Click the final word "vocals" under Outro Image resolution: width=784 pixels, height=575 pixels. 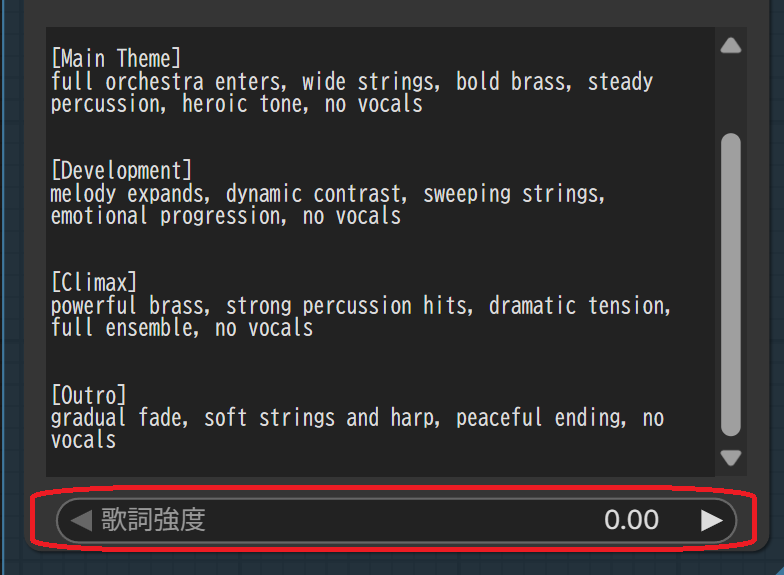(x=83, y=440)
